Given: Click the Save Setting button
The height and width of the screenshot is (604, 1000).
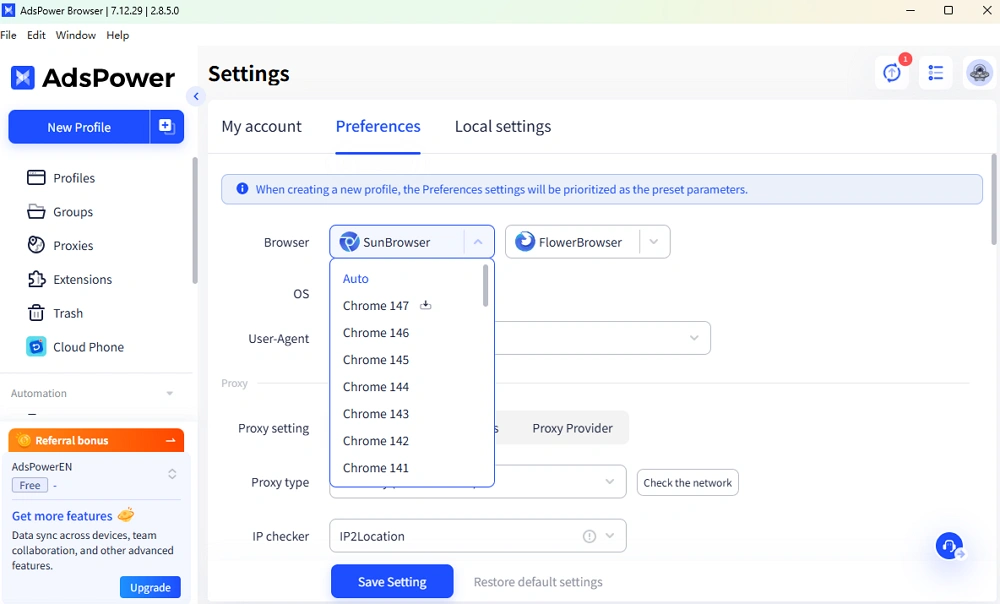Looking at the screenshot, I should click(392, 582).
